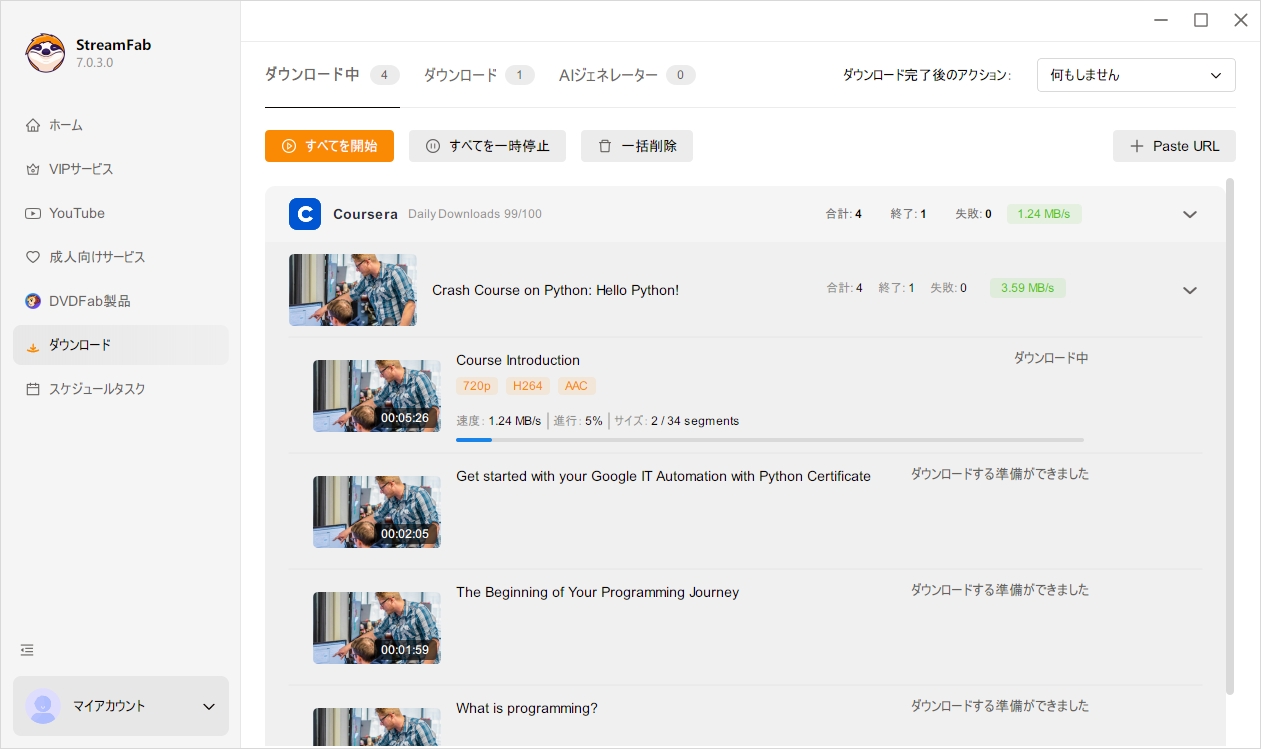Viewport: 1261px width, 749px height.
Task: Click the 一括削除 button
Action: [637, 146]
